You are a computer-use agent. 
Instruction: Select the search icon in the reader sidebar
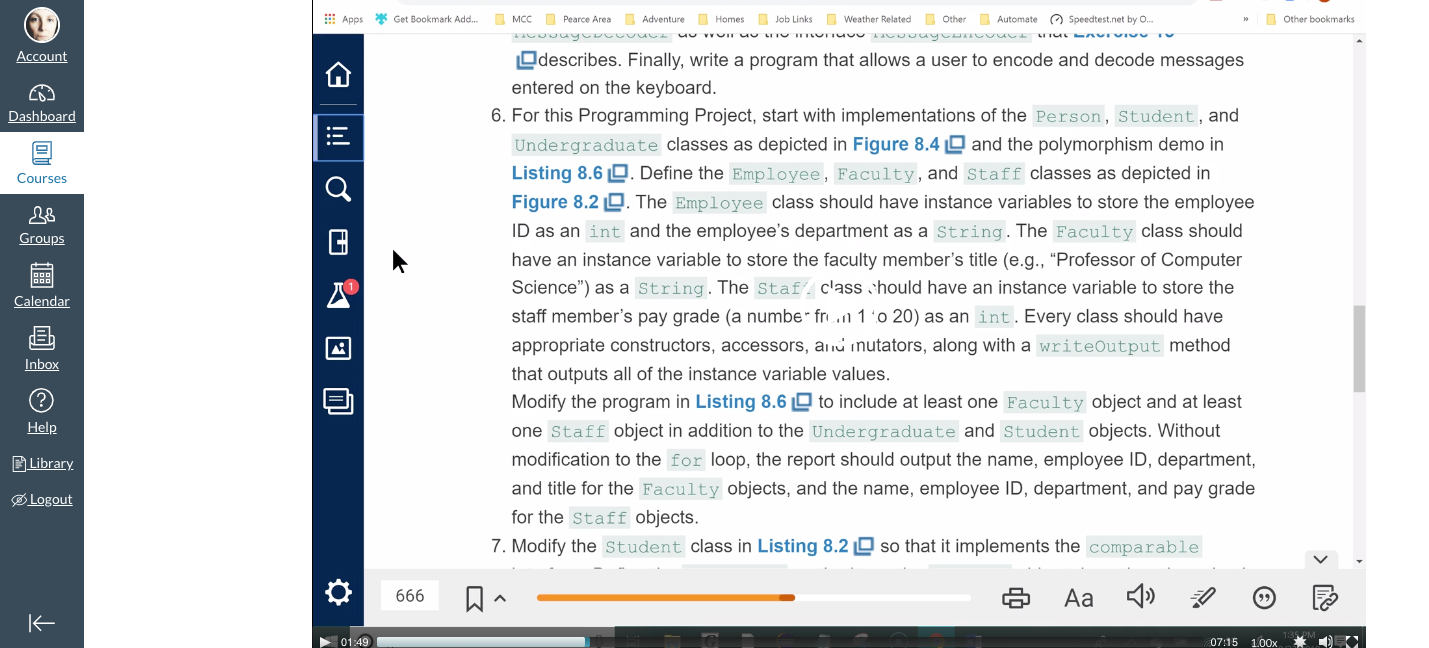(x=338, y=187)
